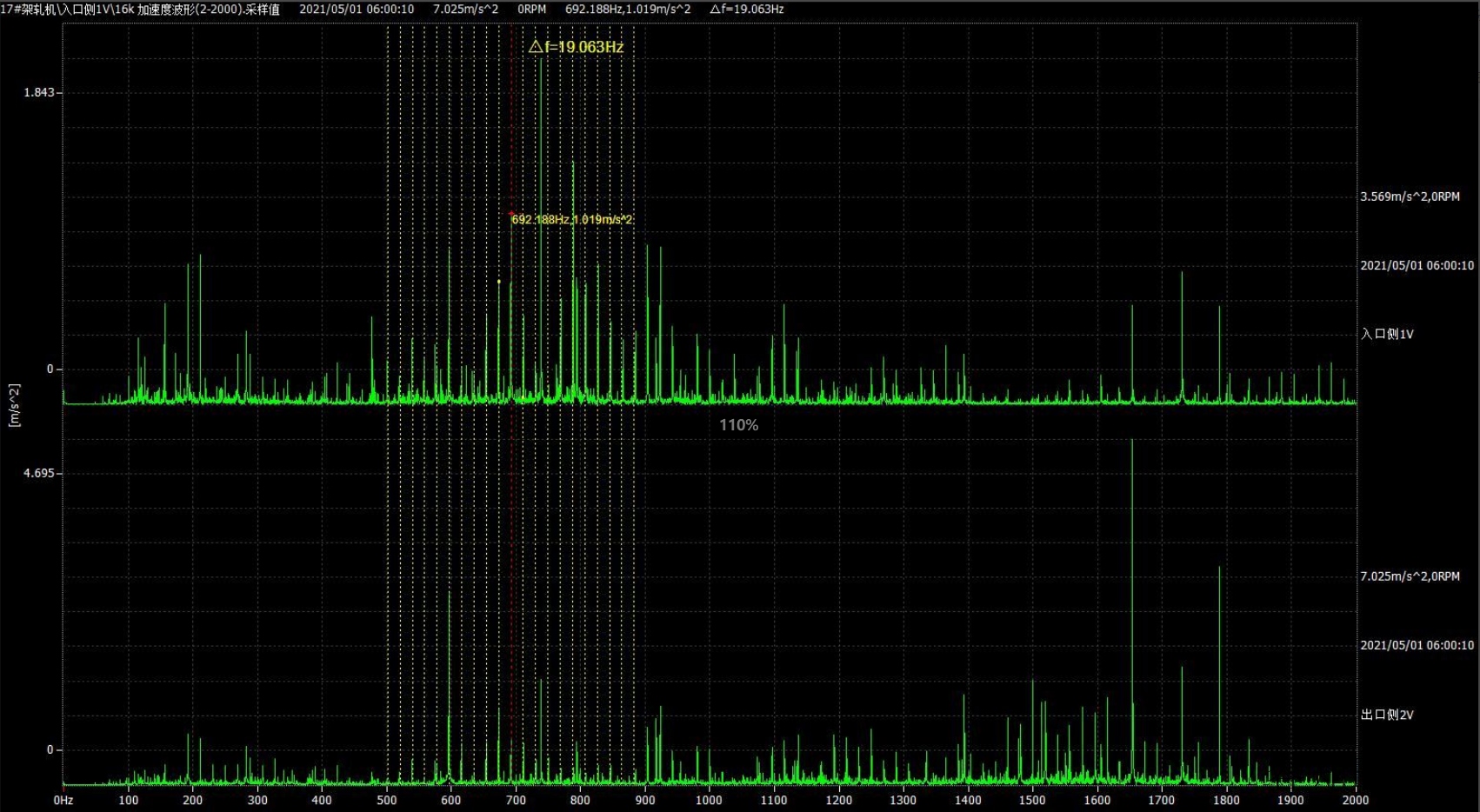Click the 692.188Hz,1.019m/s^2 cursor readout in the chart
The width and height of the screenshot is (1480, 812).
572,220
